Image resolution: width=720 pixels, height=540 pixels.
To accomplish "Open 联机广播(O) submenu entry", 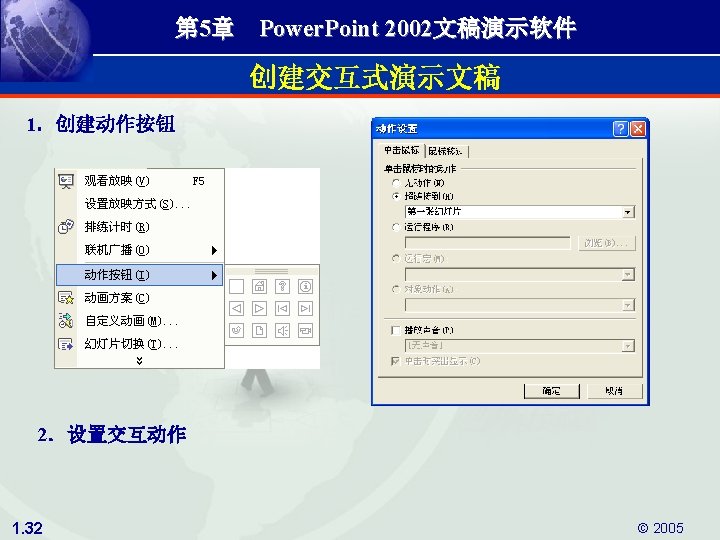I will (x=140, y=250).
